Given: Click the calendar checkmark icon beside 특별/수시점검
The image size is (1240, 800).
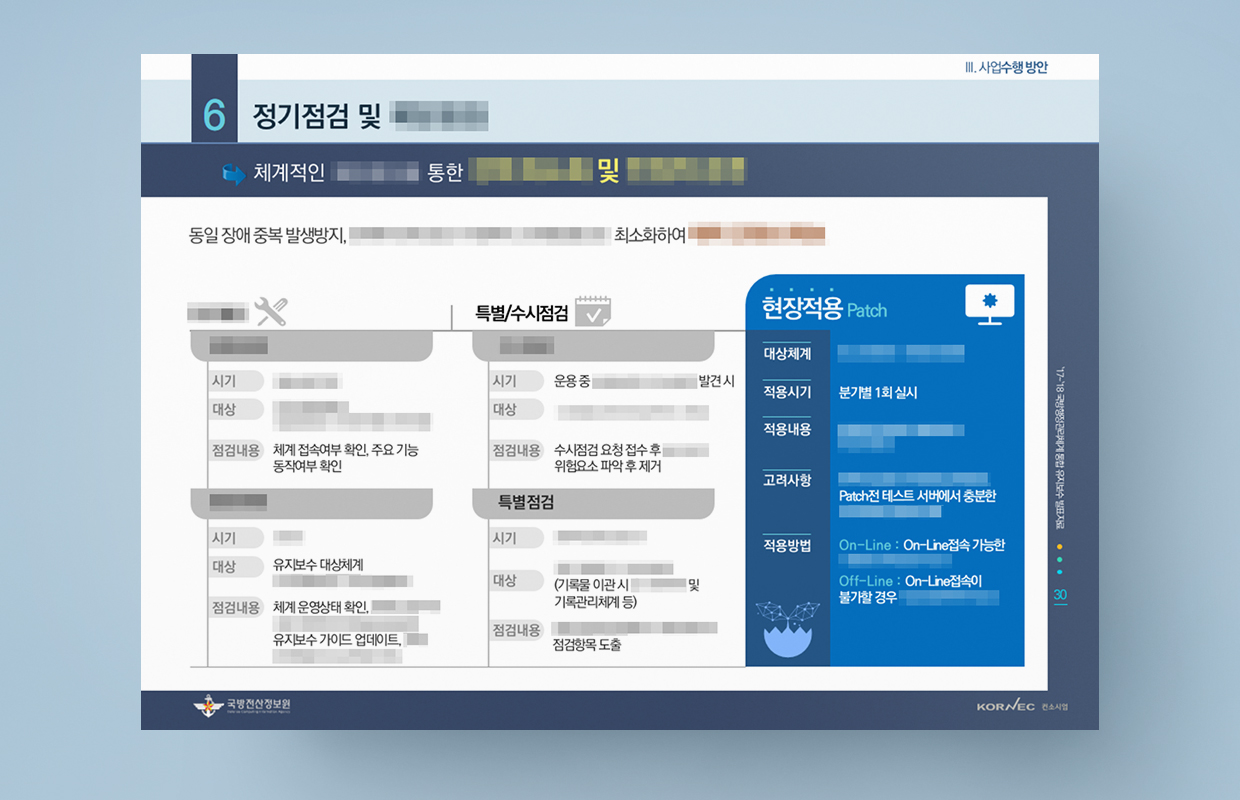Looking at the screenshot, I should [593, 311].
